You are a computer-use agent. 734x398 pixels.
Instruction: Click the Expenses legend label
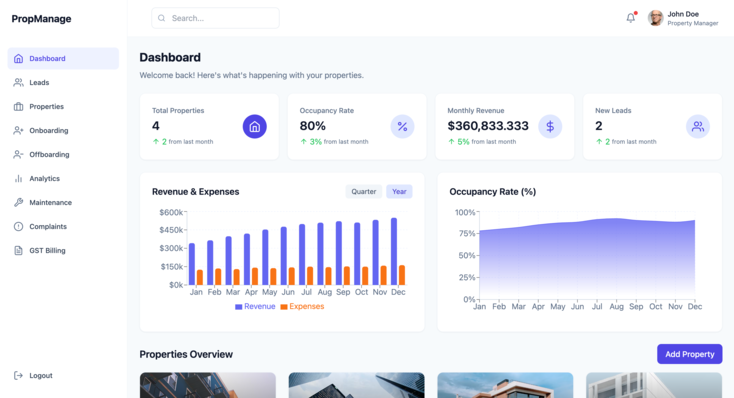pos(307,306)
